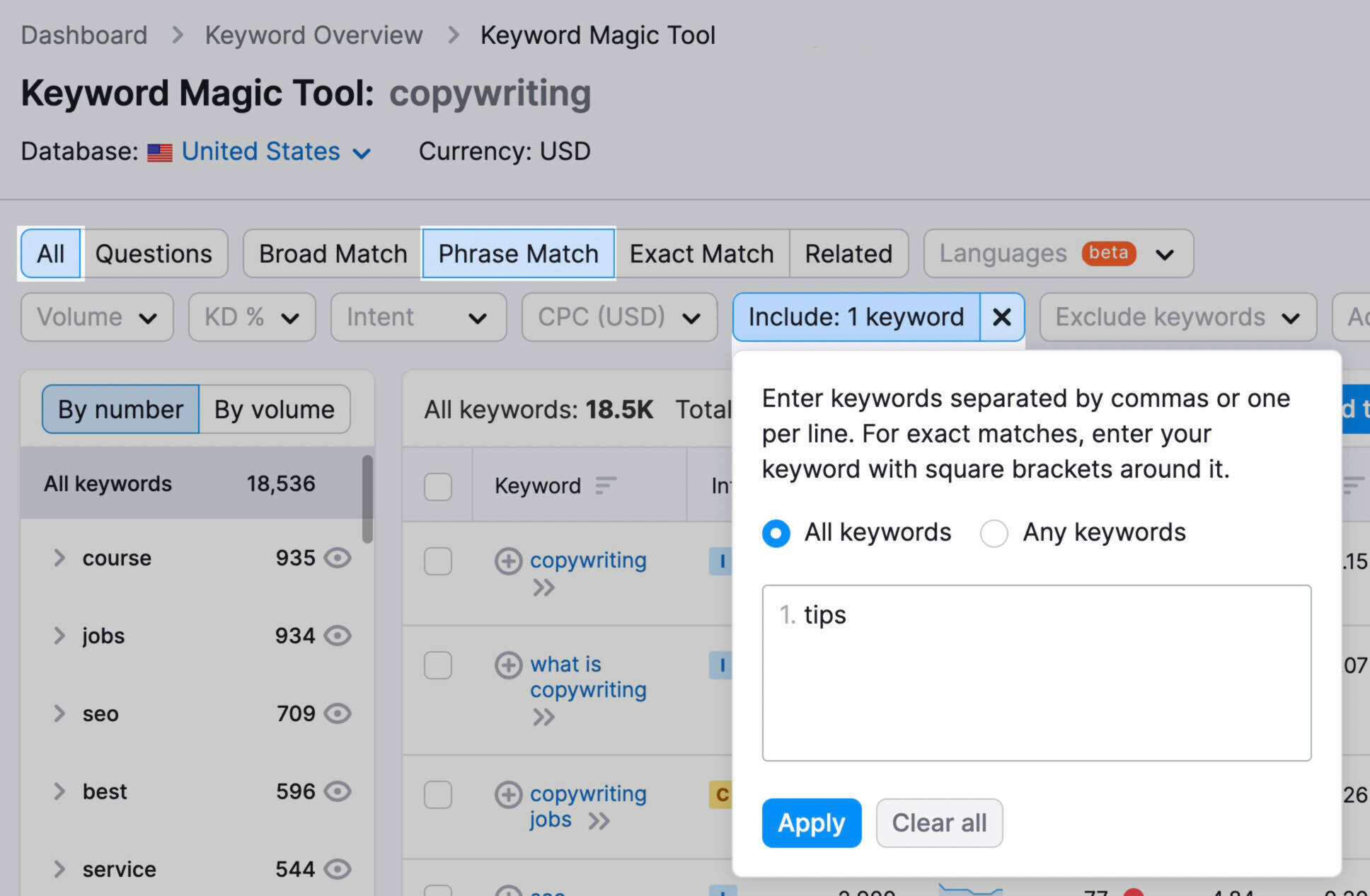Image resolution: width=1370 pixels, height=896 pixels.
Task: Select the Related tab
Action: (x=848, y=253)
